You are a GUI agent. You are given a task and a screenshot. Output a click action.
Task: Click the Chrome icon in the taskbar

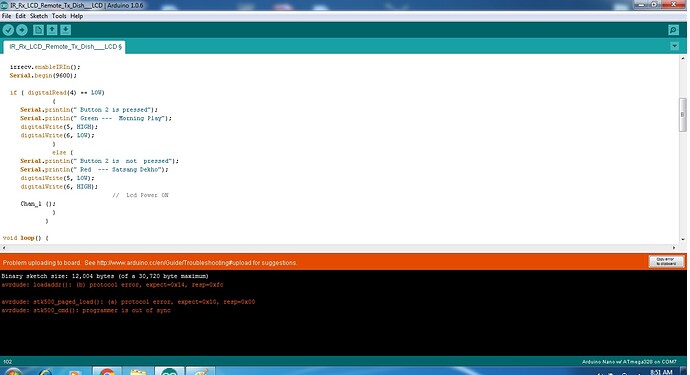107,371
